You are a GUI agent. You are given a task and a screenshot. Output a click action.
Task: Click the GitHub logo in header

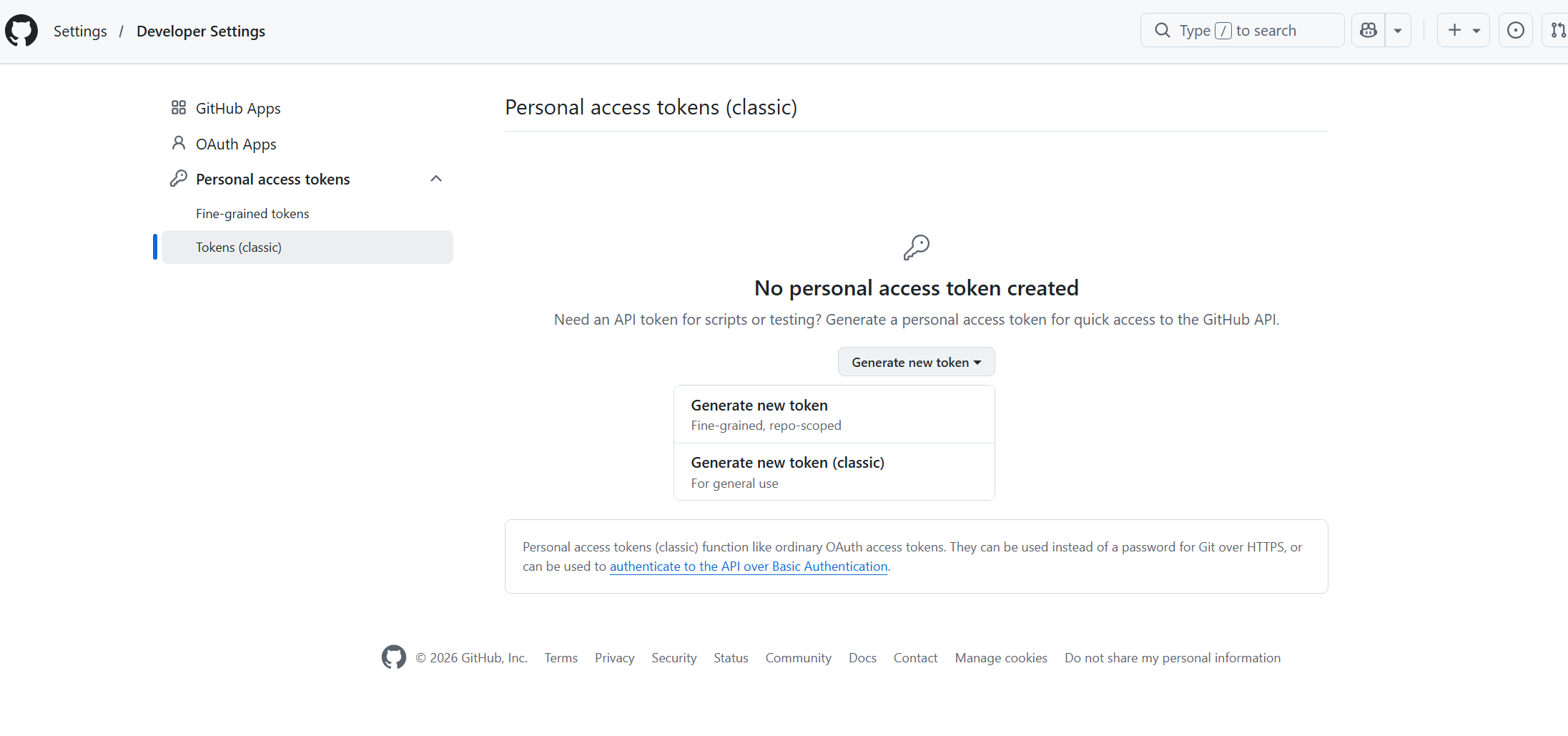tap(21, 31)
